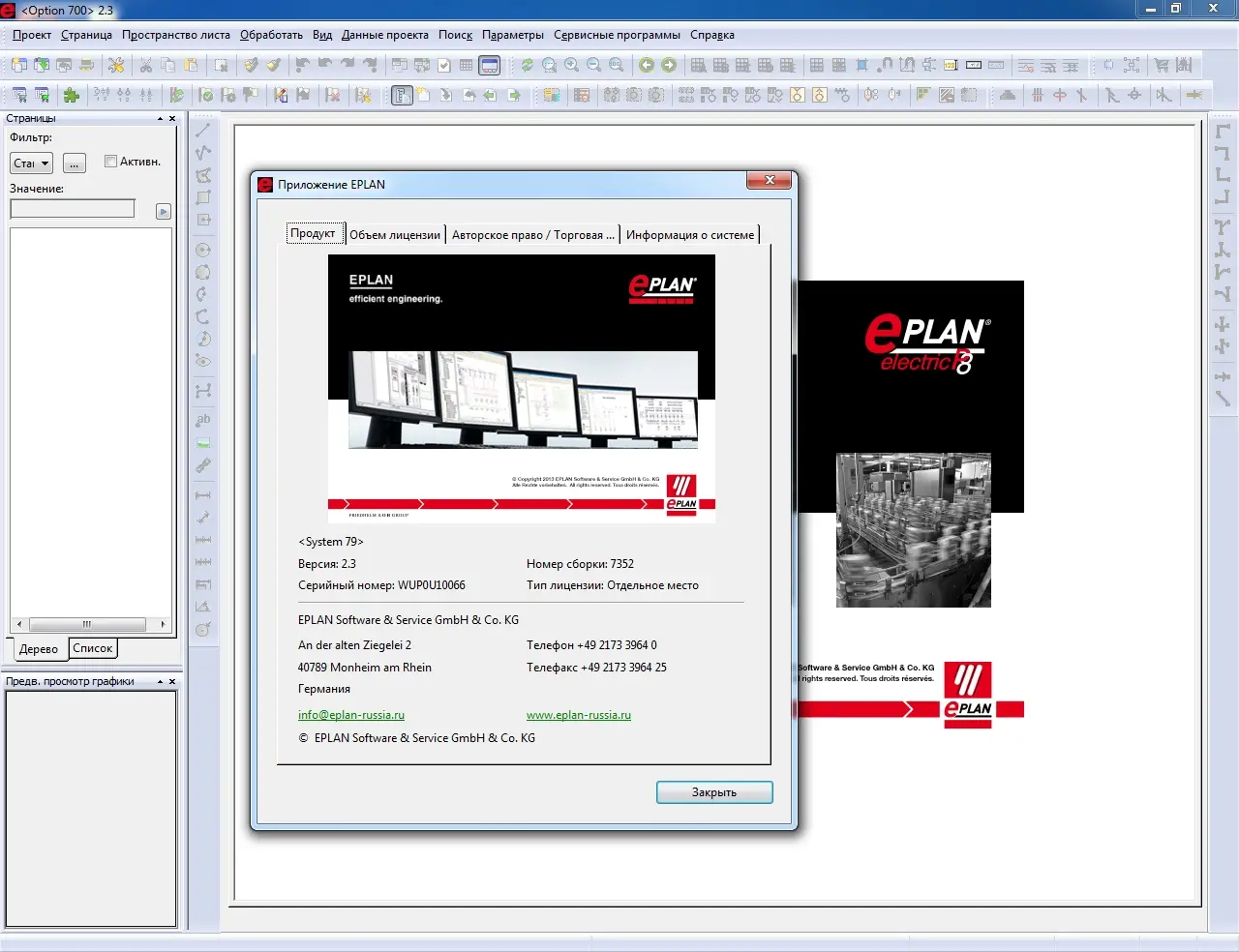Select the linear dimension tool

(203, 495)
